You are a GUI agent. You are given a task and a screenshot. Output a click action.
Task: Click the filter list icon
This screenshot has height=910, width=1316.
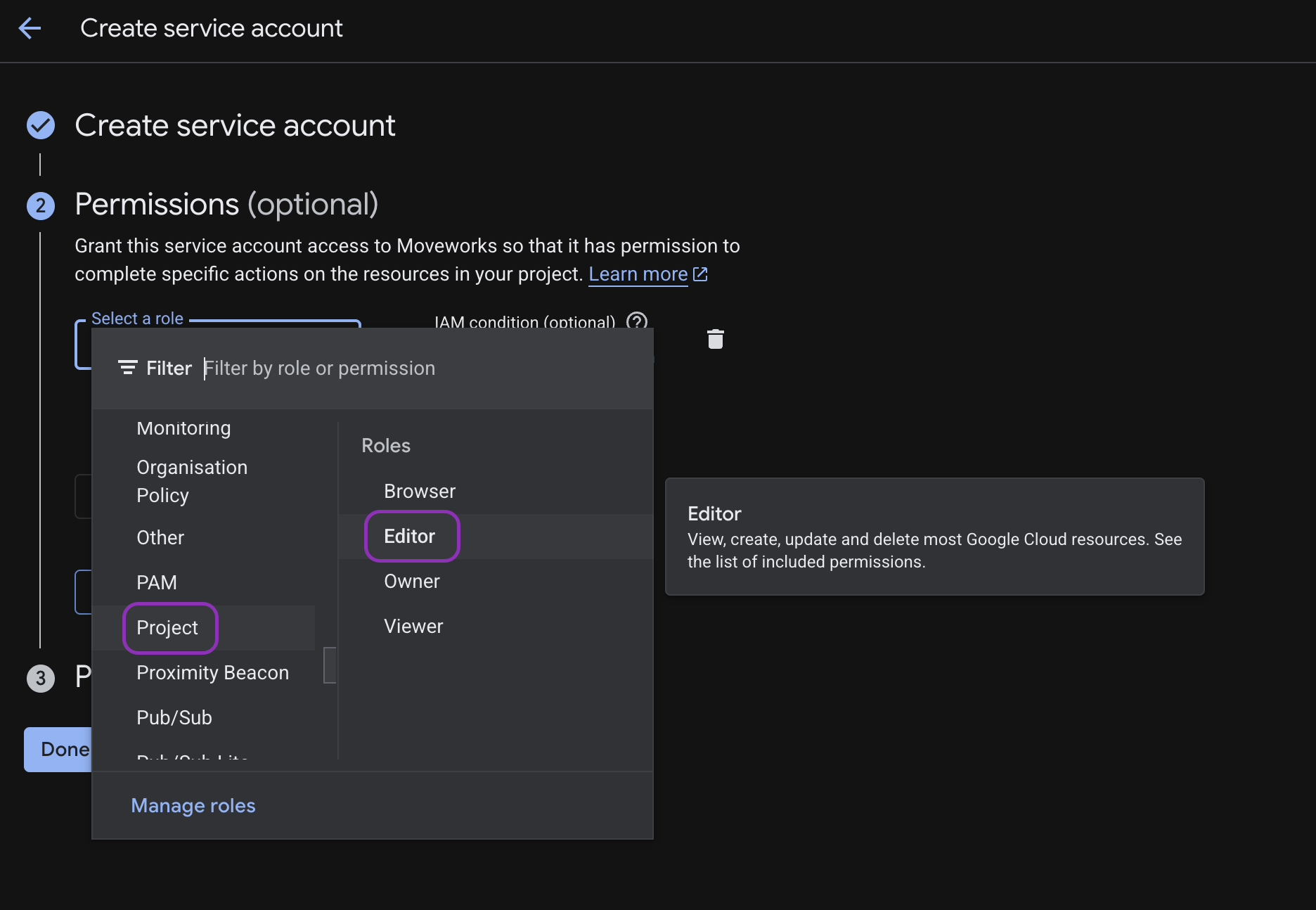(x=127, y=368)
